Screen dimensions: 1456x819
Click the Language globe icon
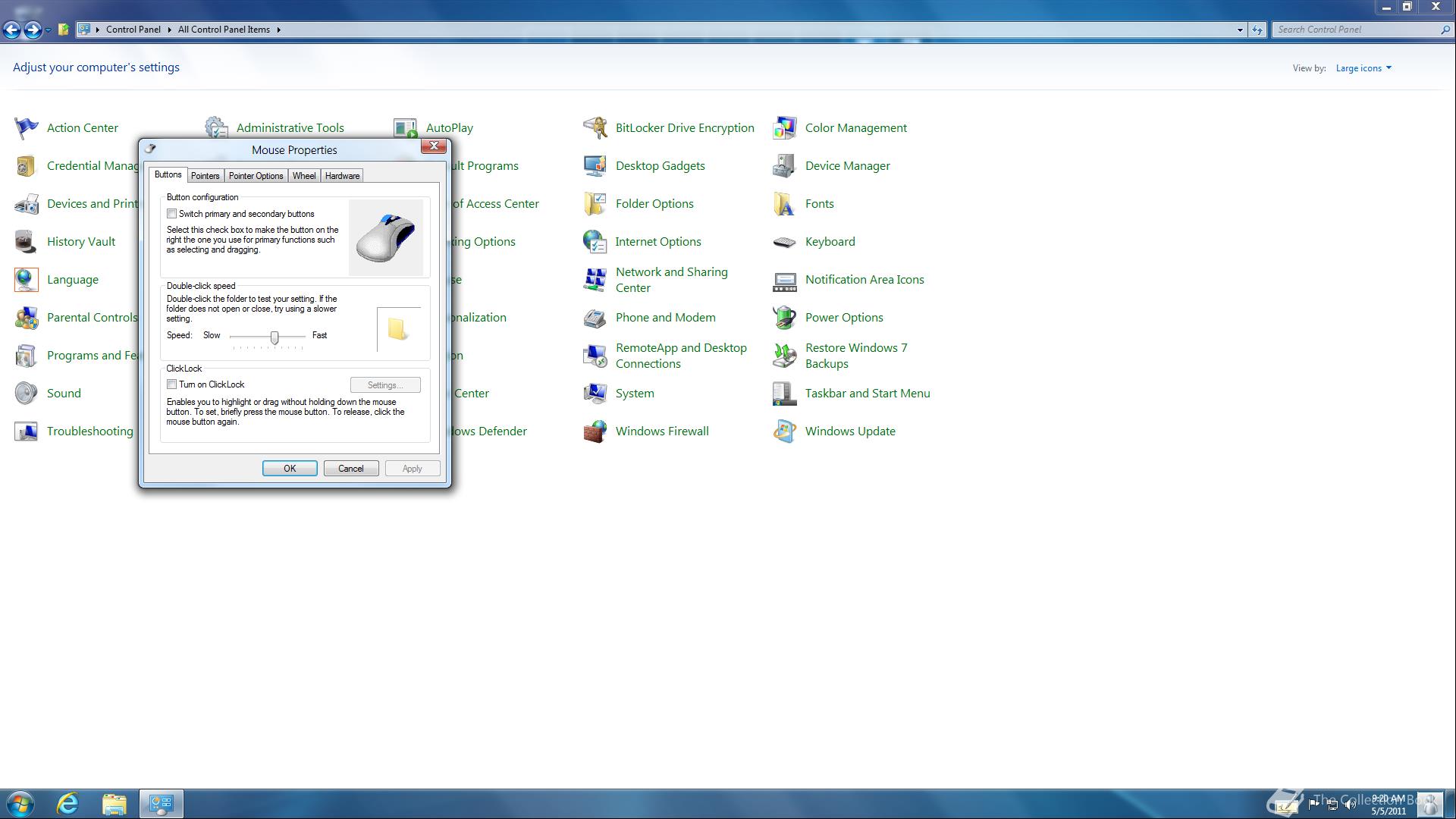(x=26, y=279)
